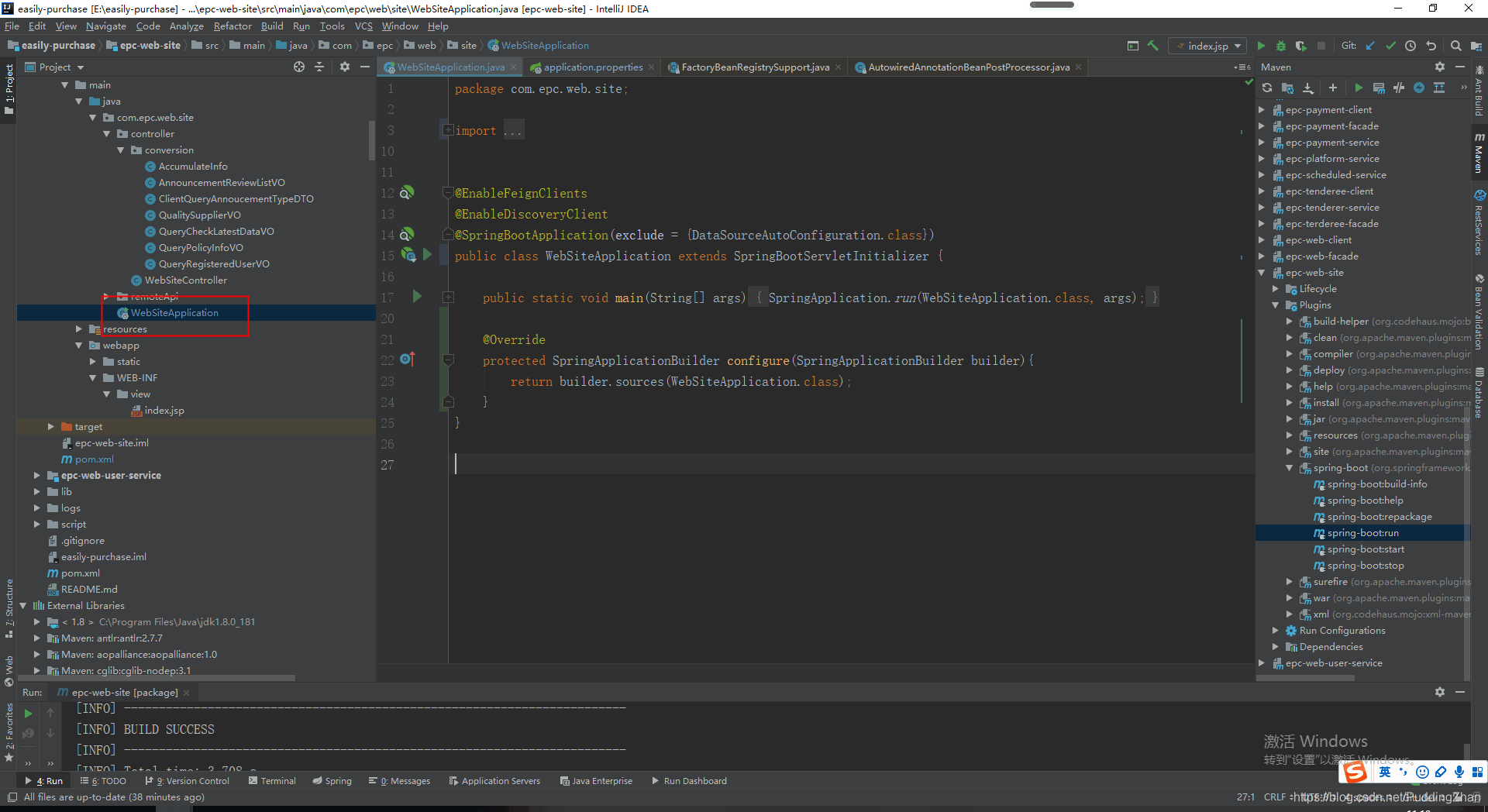Open the Project Structure icon
Viewport: 1488px width, 812px height.
pyautogui.click(x=1476, y=46)
